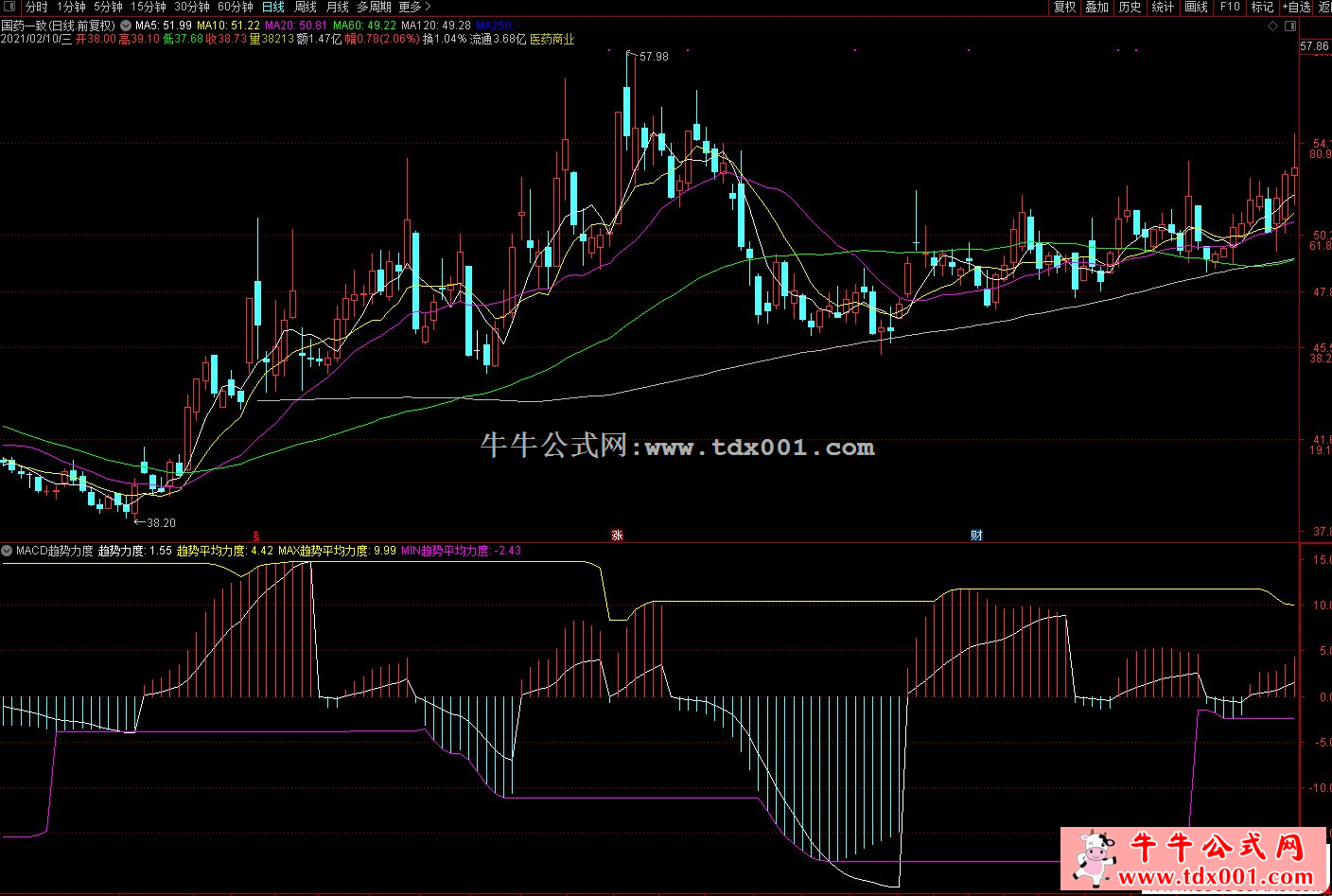Screen dimensions: 1332x896
Task: Switch to 30分钟 period
Action: coord(192,7)
